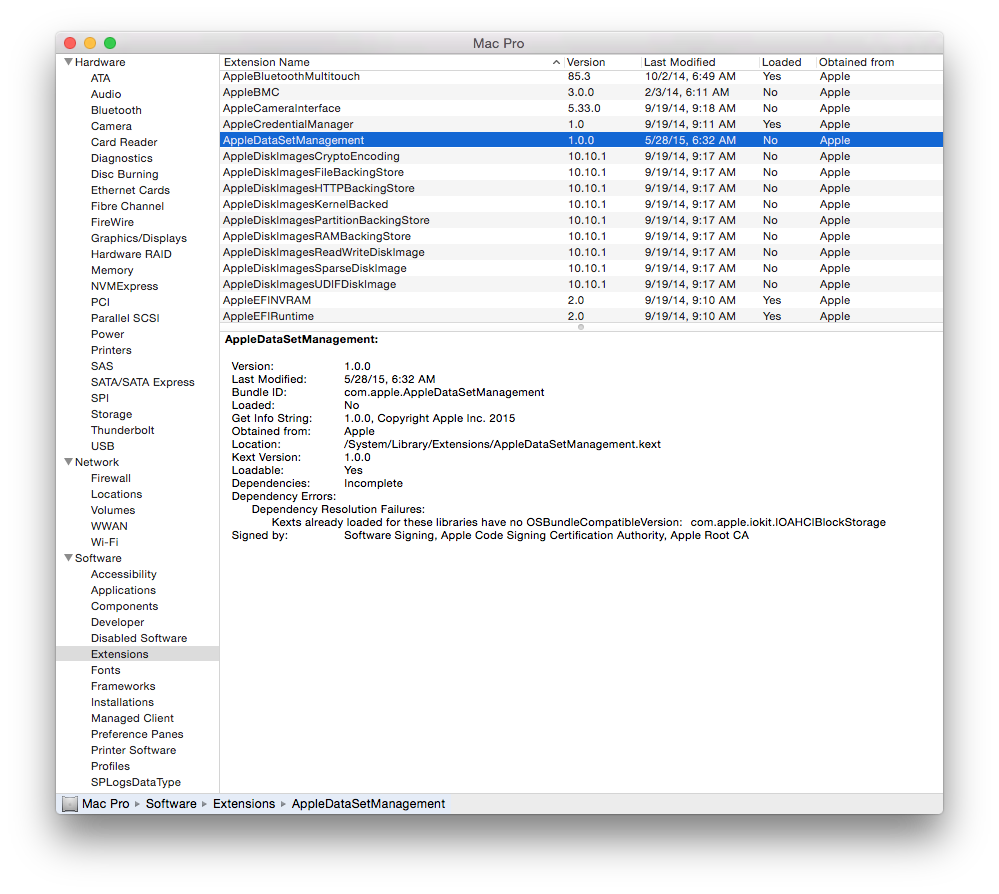Open Disc Burning section
The height and width of the screenshot is (894, 999).
pyautogui.click(x=124, y=174)
